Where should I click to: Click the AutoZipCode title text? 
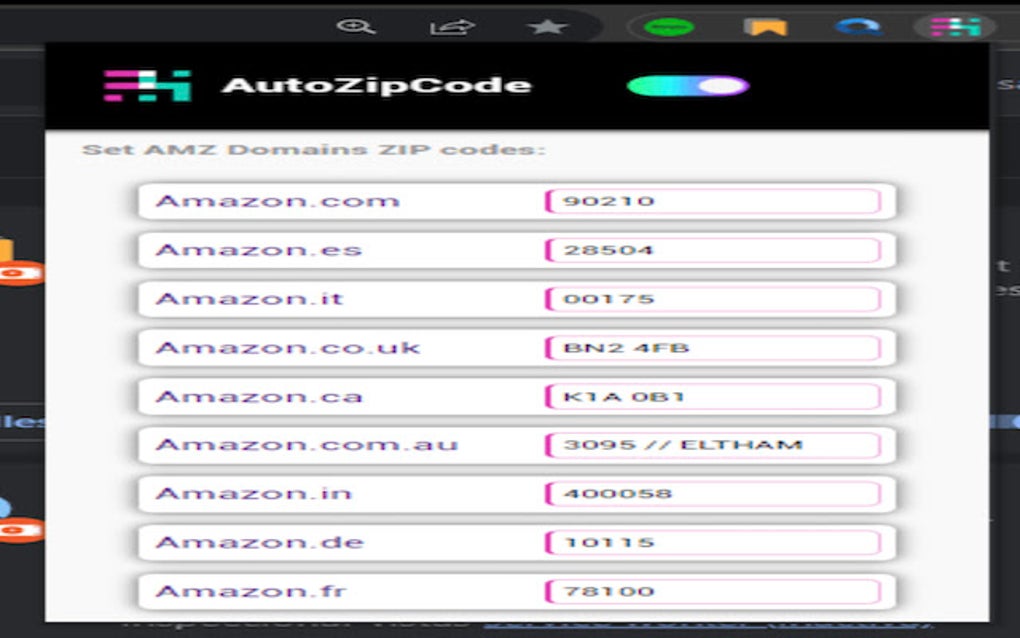pyautogui.click(x=377, y=86)
